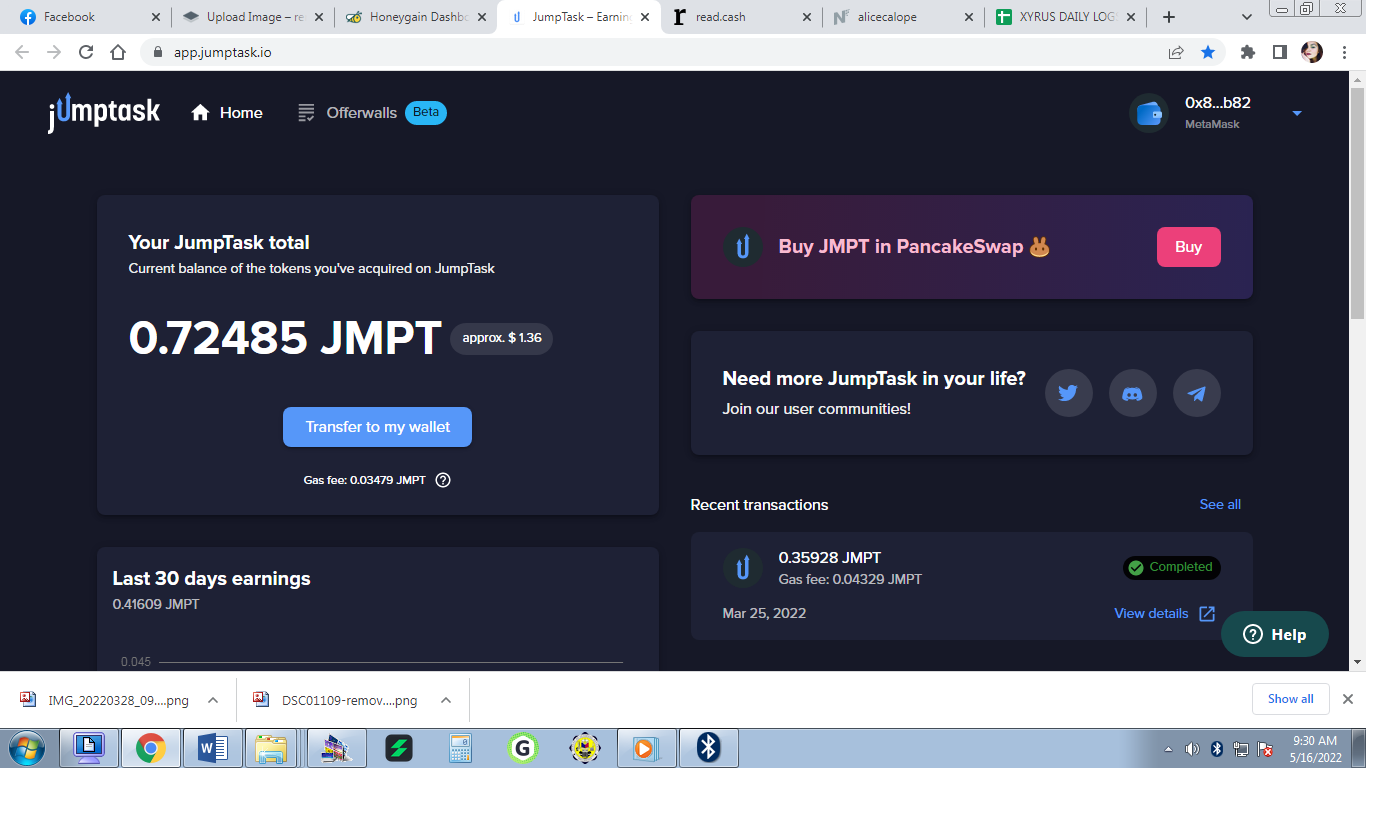
Task: Click the Beta badge next to Offerwalls
Action: click(426, 112)
